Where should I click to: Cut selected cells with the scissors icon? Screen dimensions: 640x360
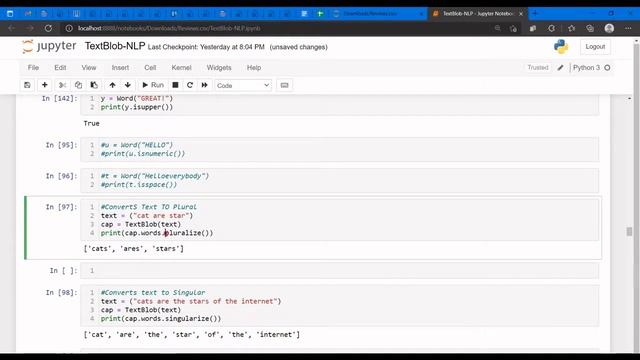[x=62, y=85]
